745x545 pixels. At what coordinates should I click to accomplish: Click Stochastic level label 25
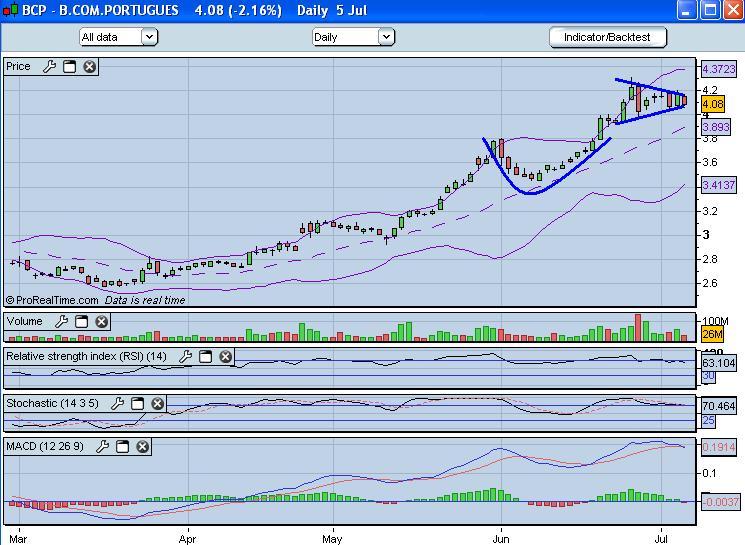[x=708, y=421]
